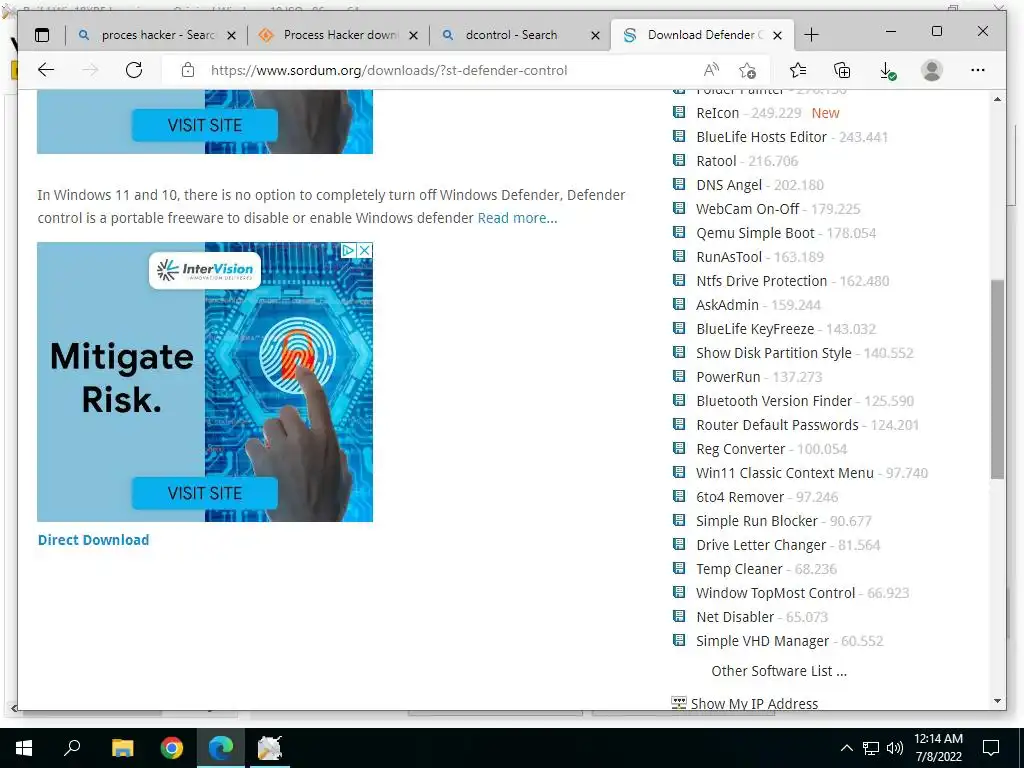
Task: Open Bluetooth Version Finder link
Action: [774, 401]
